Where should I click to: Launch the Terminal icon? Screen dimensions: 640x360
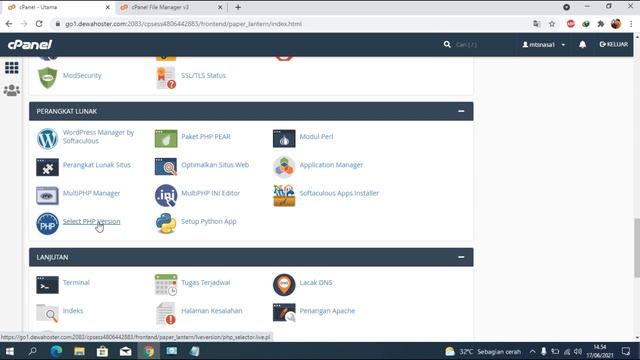click(x=47, y=284)
